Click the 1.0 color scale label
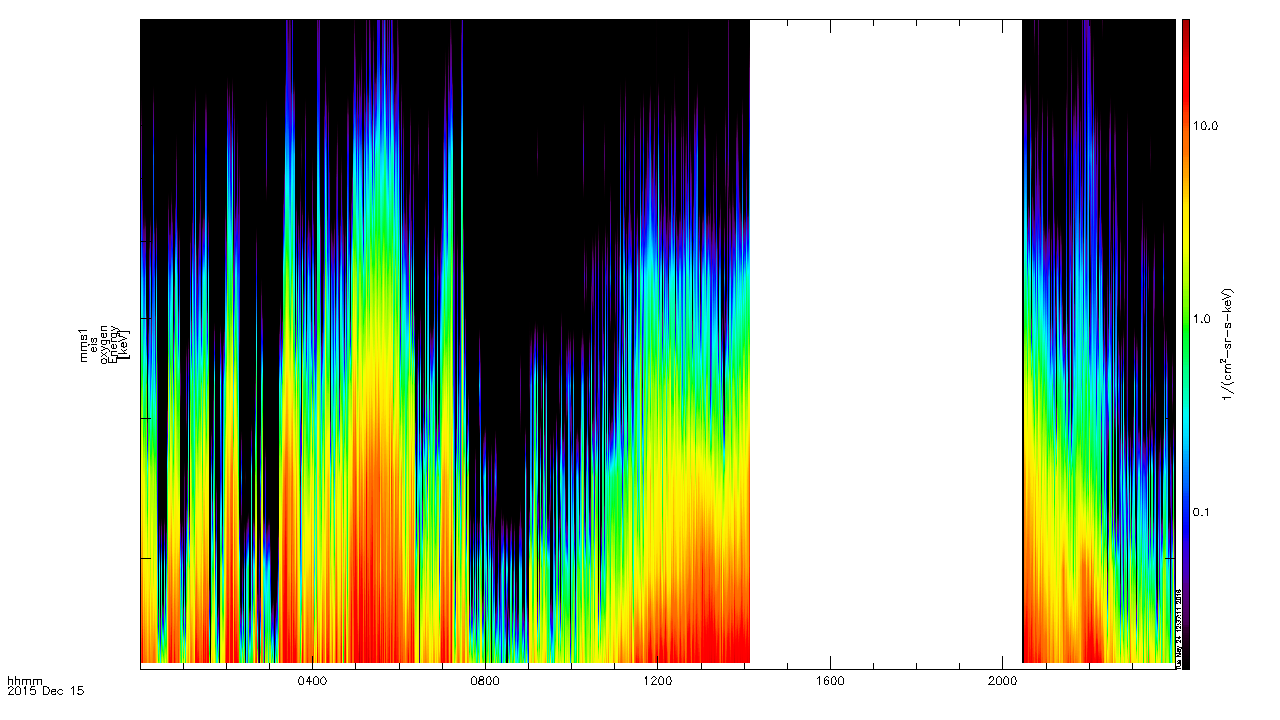 coord(1202,319)
